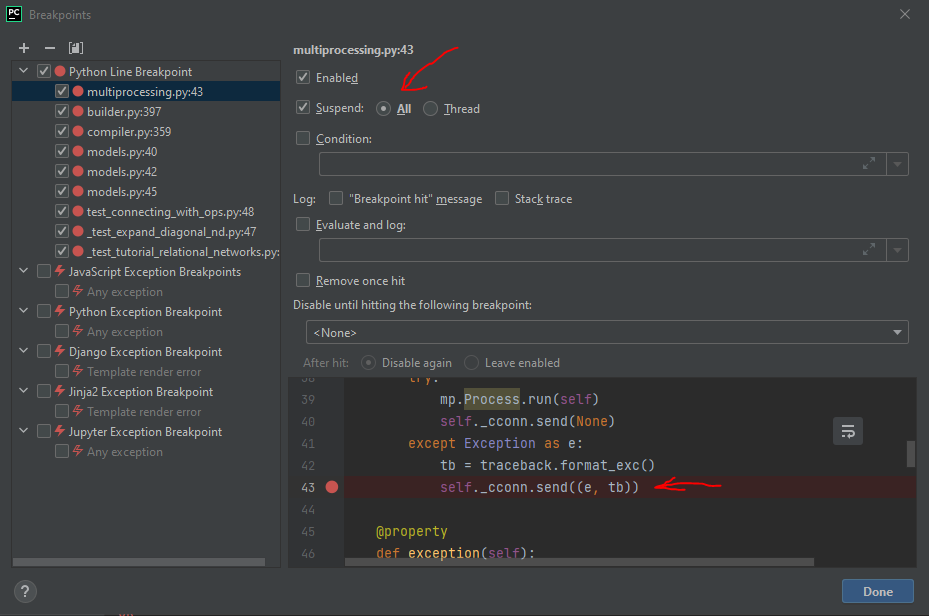This screenshot has height=616, width=929.
Task: Click the code preview horizontal scrollbar
Action: (x=579, y=562)
